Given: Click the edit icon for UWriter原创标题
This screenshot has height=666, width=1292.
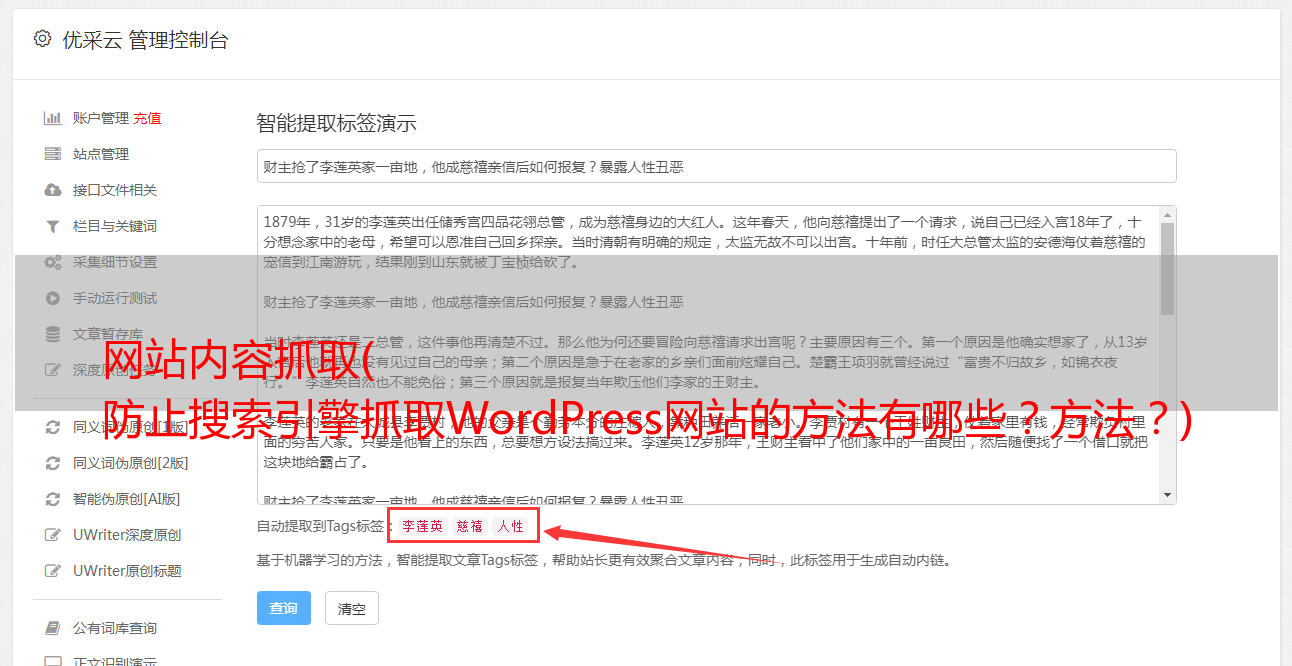Looking at the screenshot, I should tap(53, 571).
